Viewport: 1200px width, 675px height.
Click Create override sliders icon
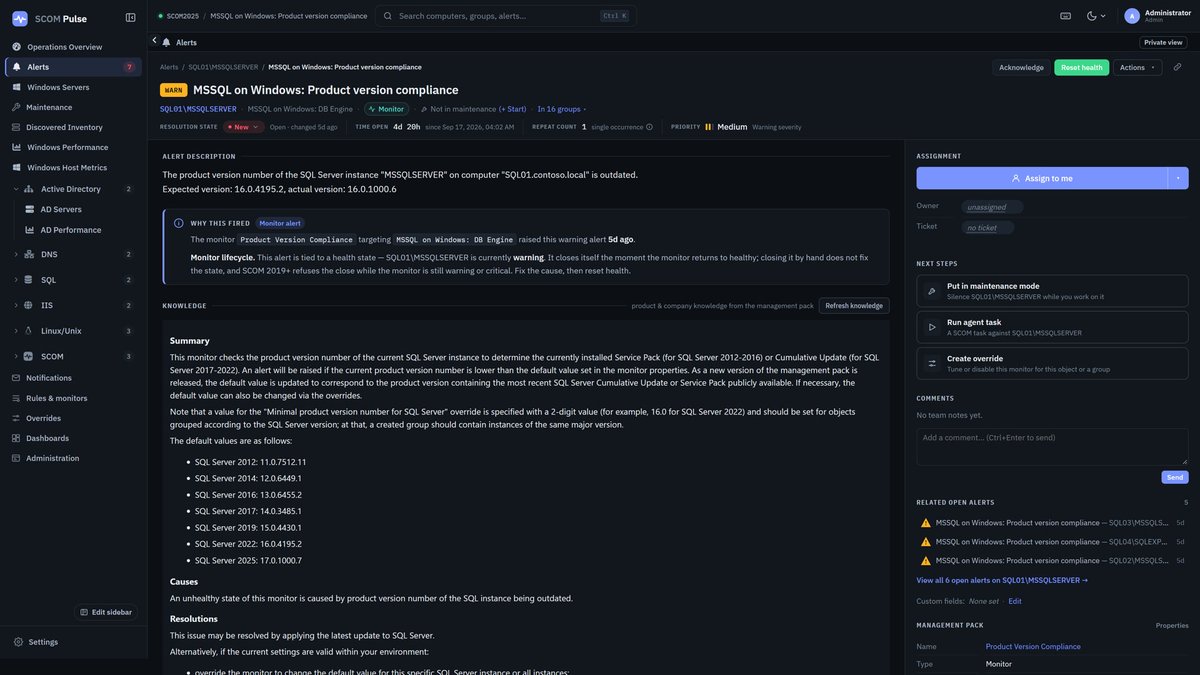[x=932, y=363]
